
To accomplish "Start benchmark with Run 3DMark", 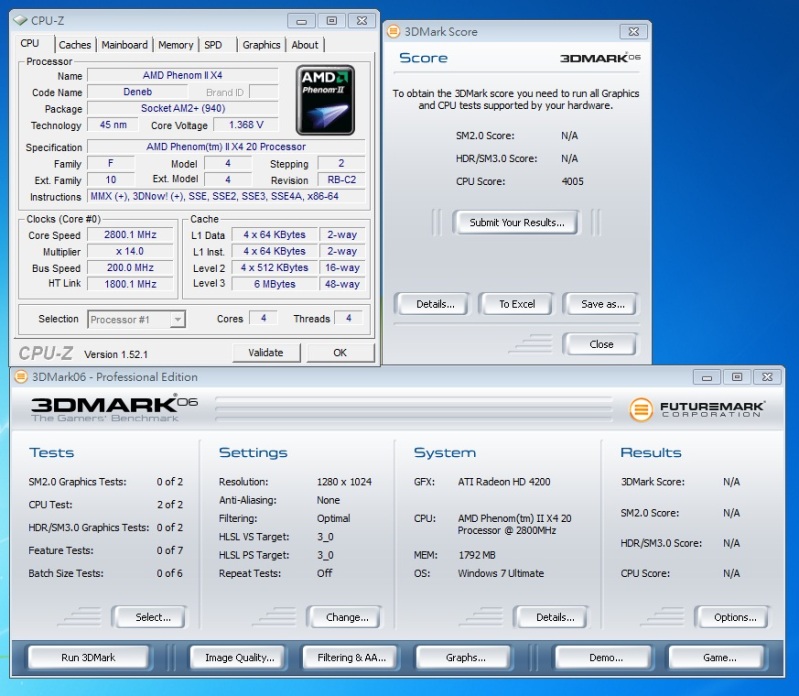I will [88, 657].
